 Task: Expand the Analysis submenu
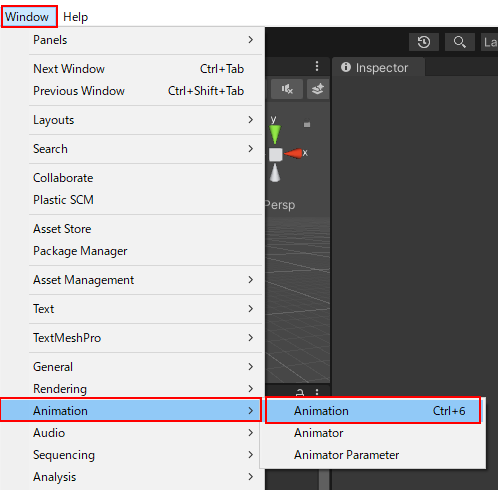point(132,477)
